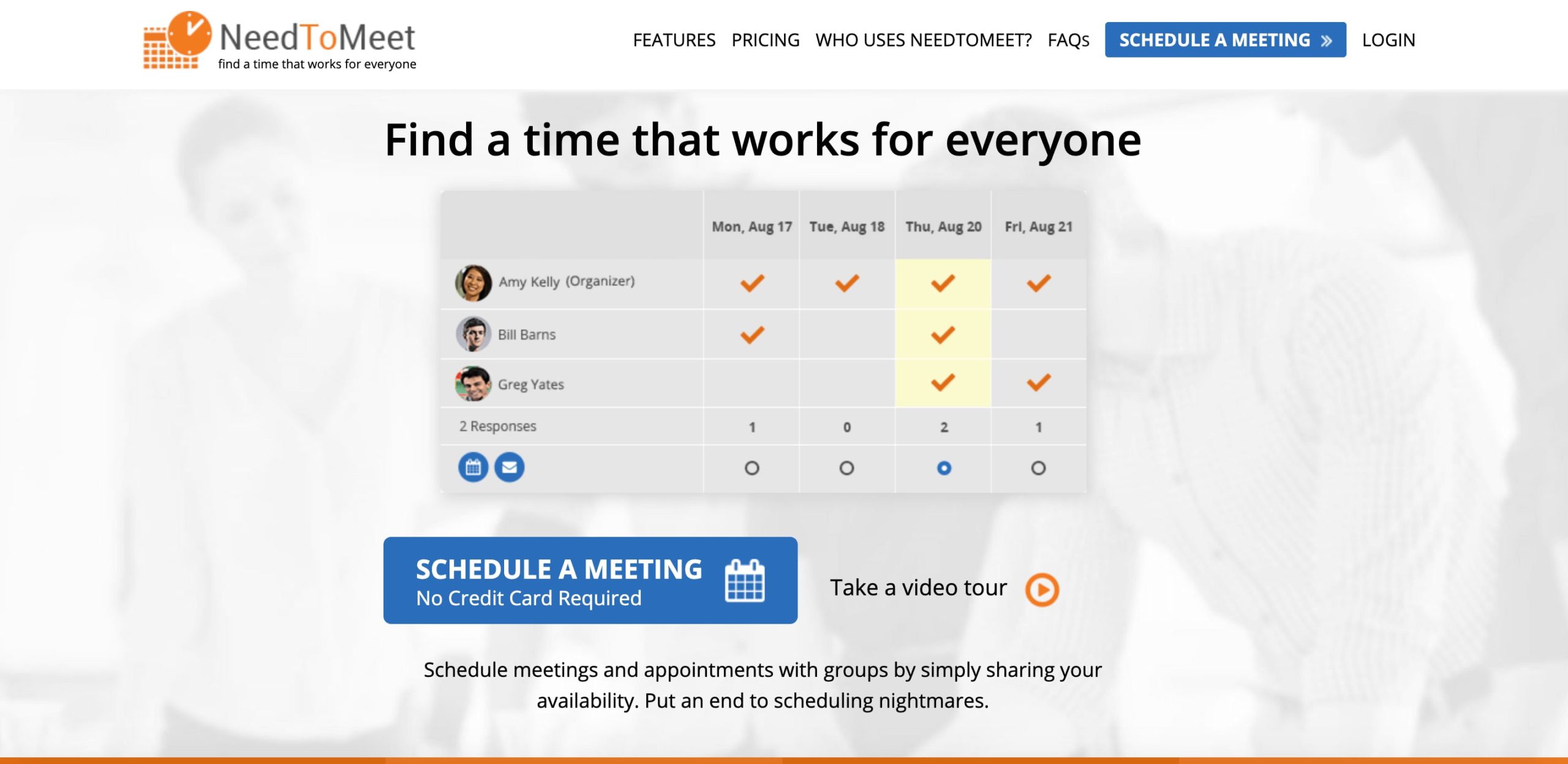The height and width of the screenshot is (764, 1568).
Task: Click the Tue, Aug 18 column header
Action: 847,227
